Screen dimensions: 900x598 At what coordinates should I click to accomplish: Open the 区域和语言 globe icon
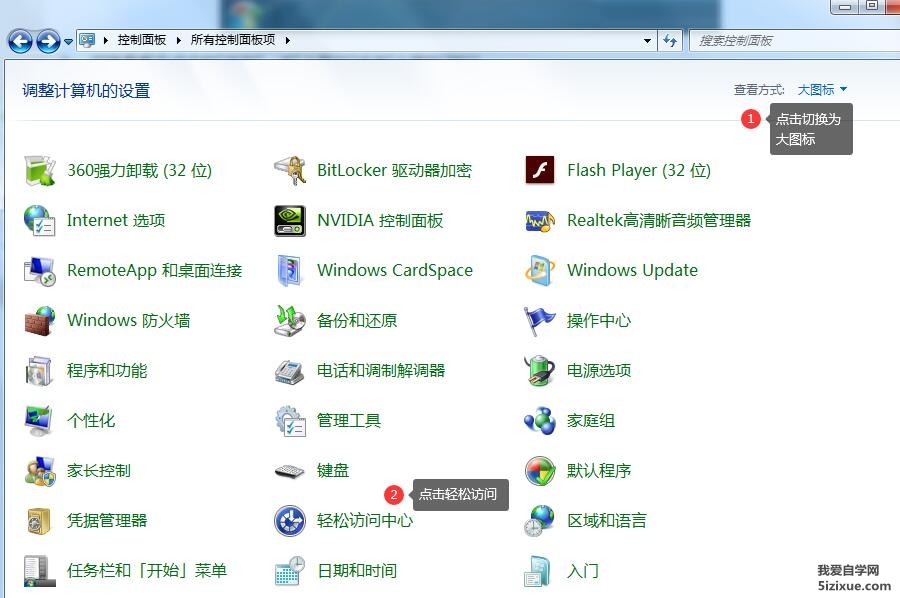540,521
